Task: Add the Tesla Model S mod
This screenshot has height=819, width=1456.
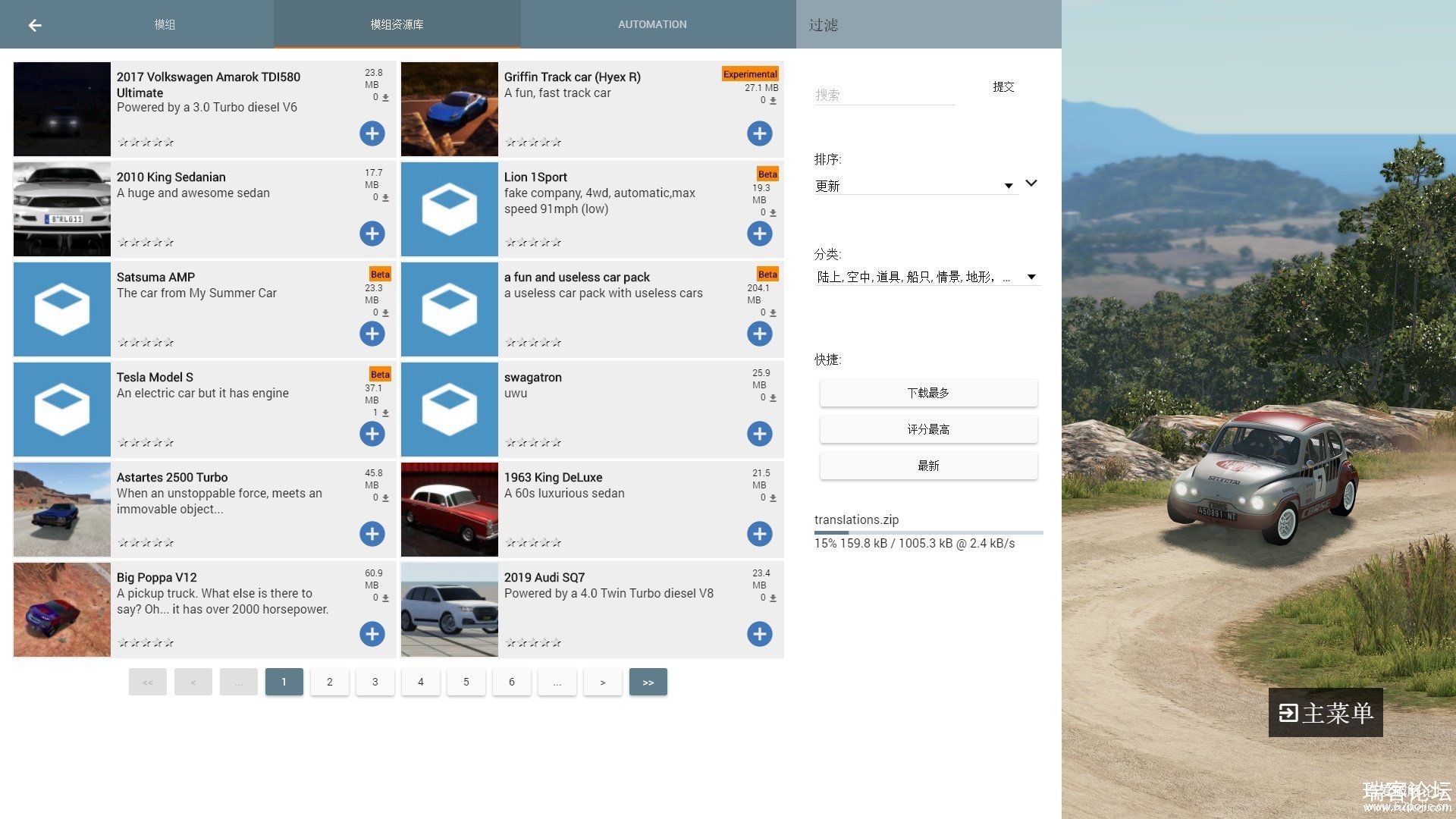Action: click(x=372, y=434)
